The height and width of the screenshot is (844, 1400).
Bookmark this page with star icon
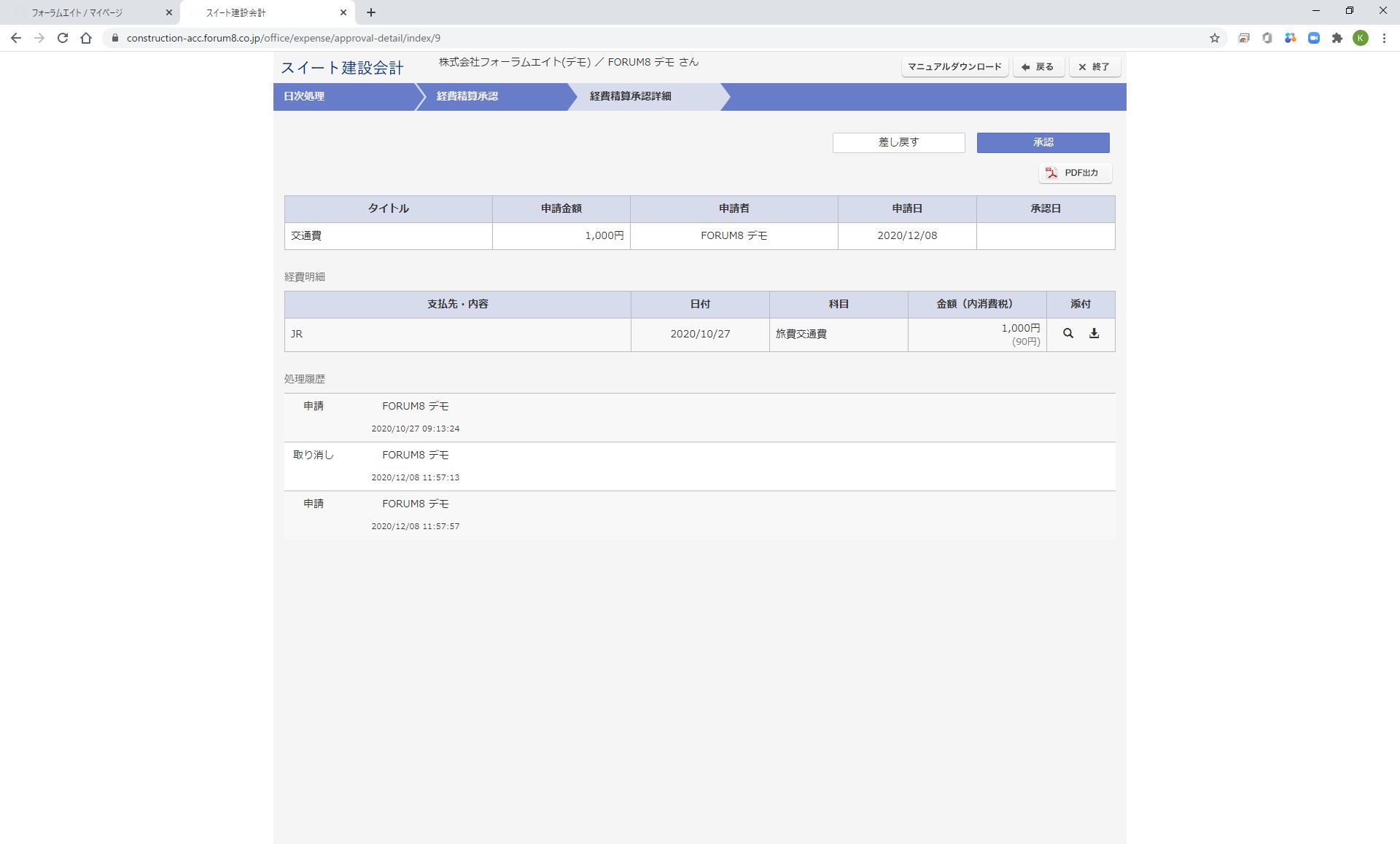(x=1214, y=38)
